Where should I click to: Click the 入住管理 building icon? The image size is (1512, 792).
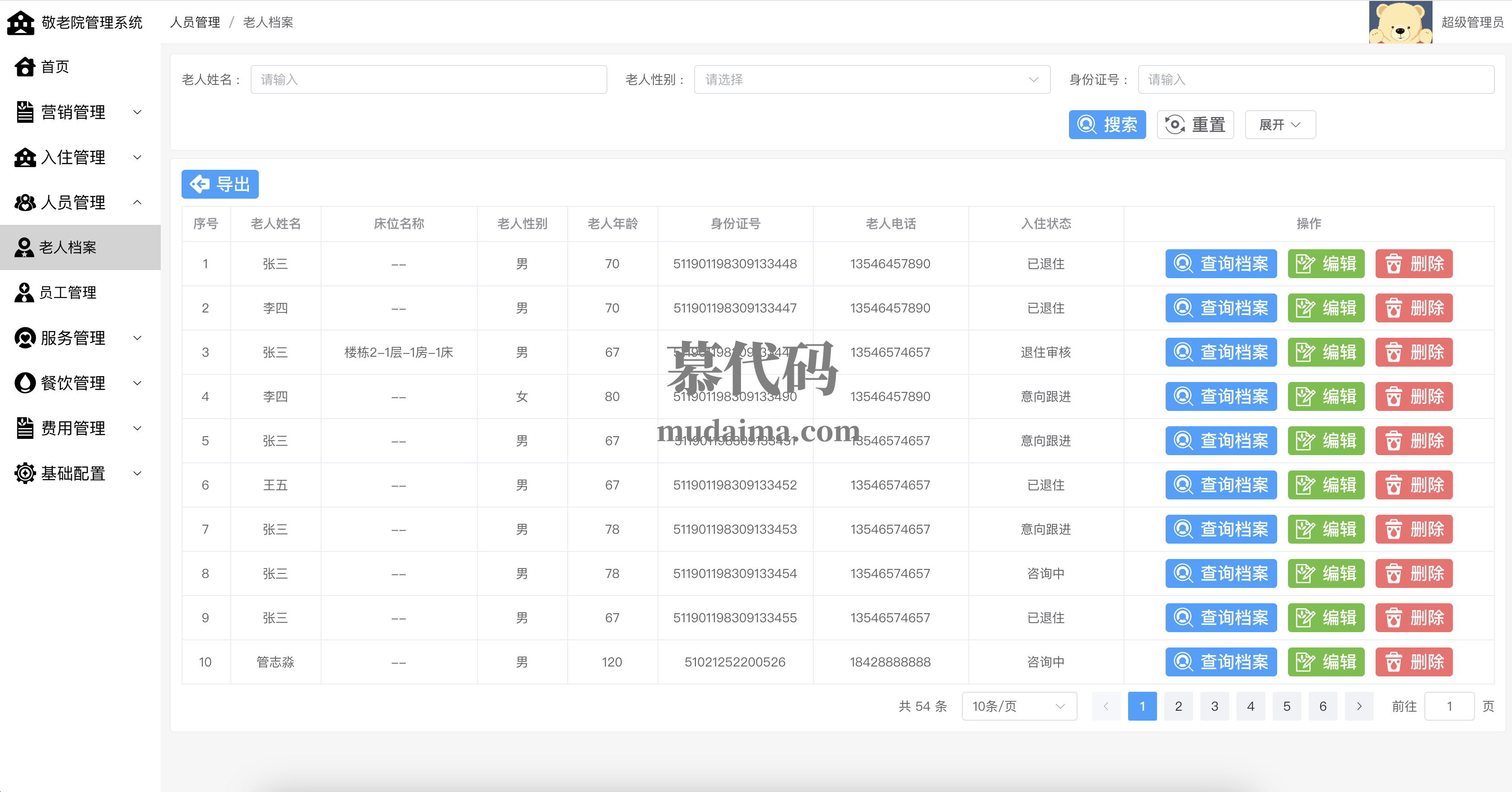[25, 157]
